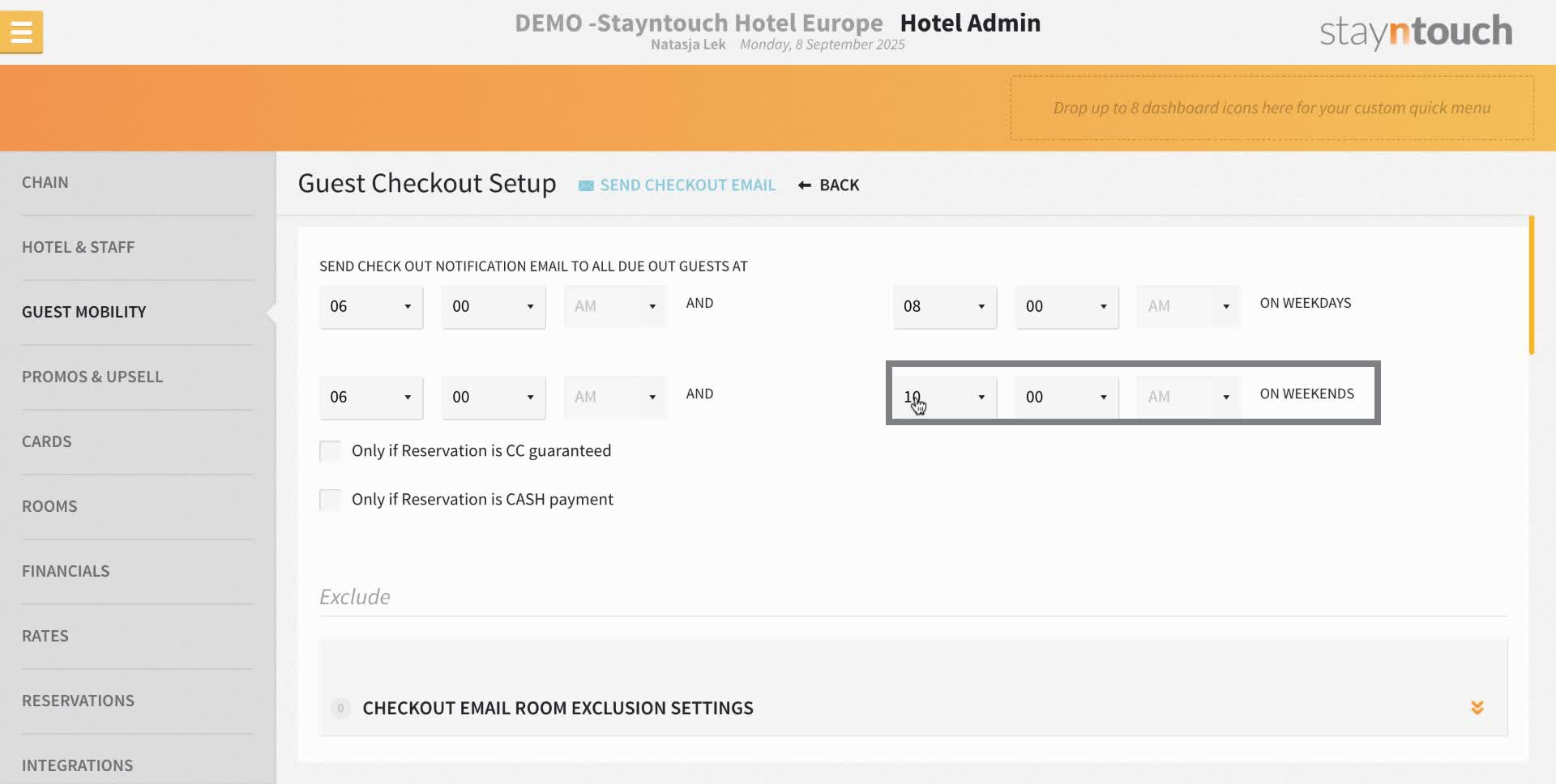Screen dimensions: 1556x784
Task: Enable Only if Reservation is CC guaranteed
Action: (330, 450)
